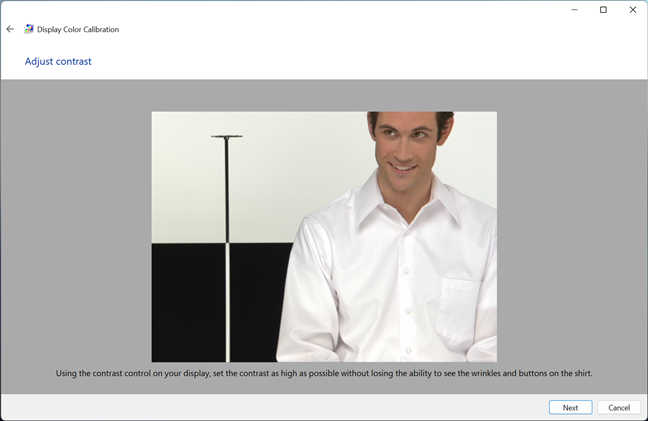Screen dimensions: 648x421
Task: Minimize the calibration window
Action: pos(574,10)
